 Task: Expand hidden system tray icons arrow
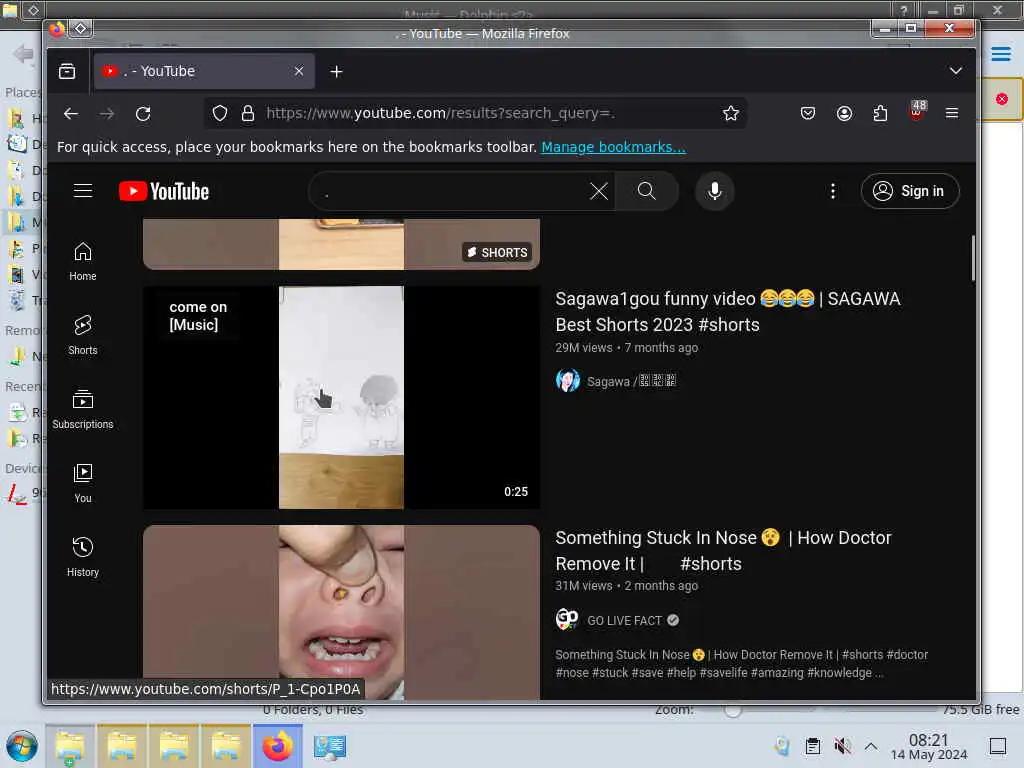(871, 746)
